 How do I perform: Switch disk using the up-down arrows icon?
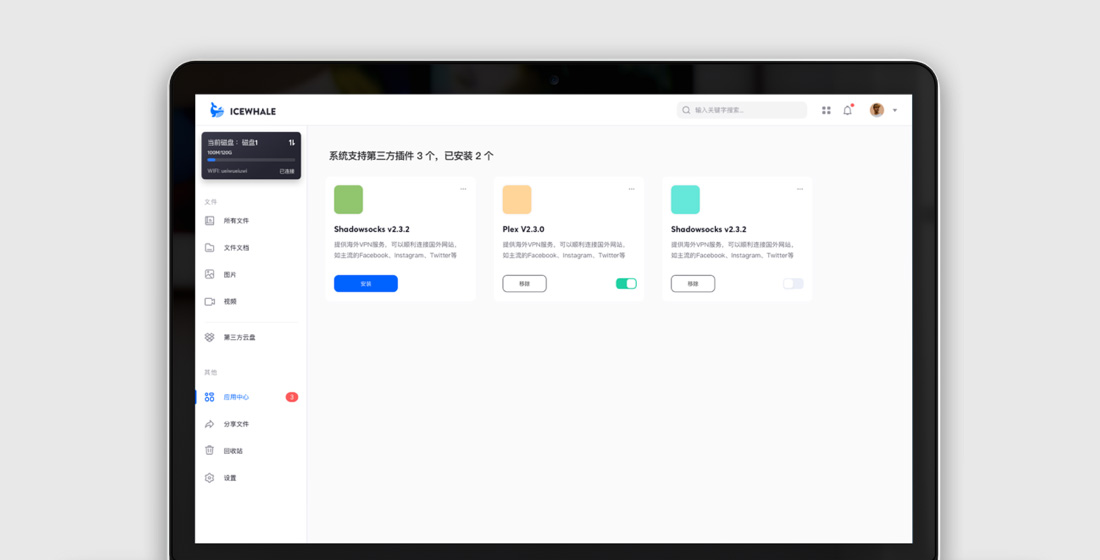tap(291, 142)
